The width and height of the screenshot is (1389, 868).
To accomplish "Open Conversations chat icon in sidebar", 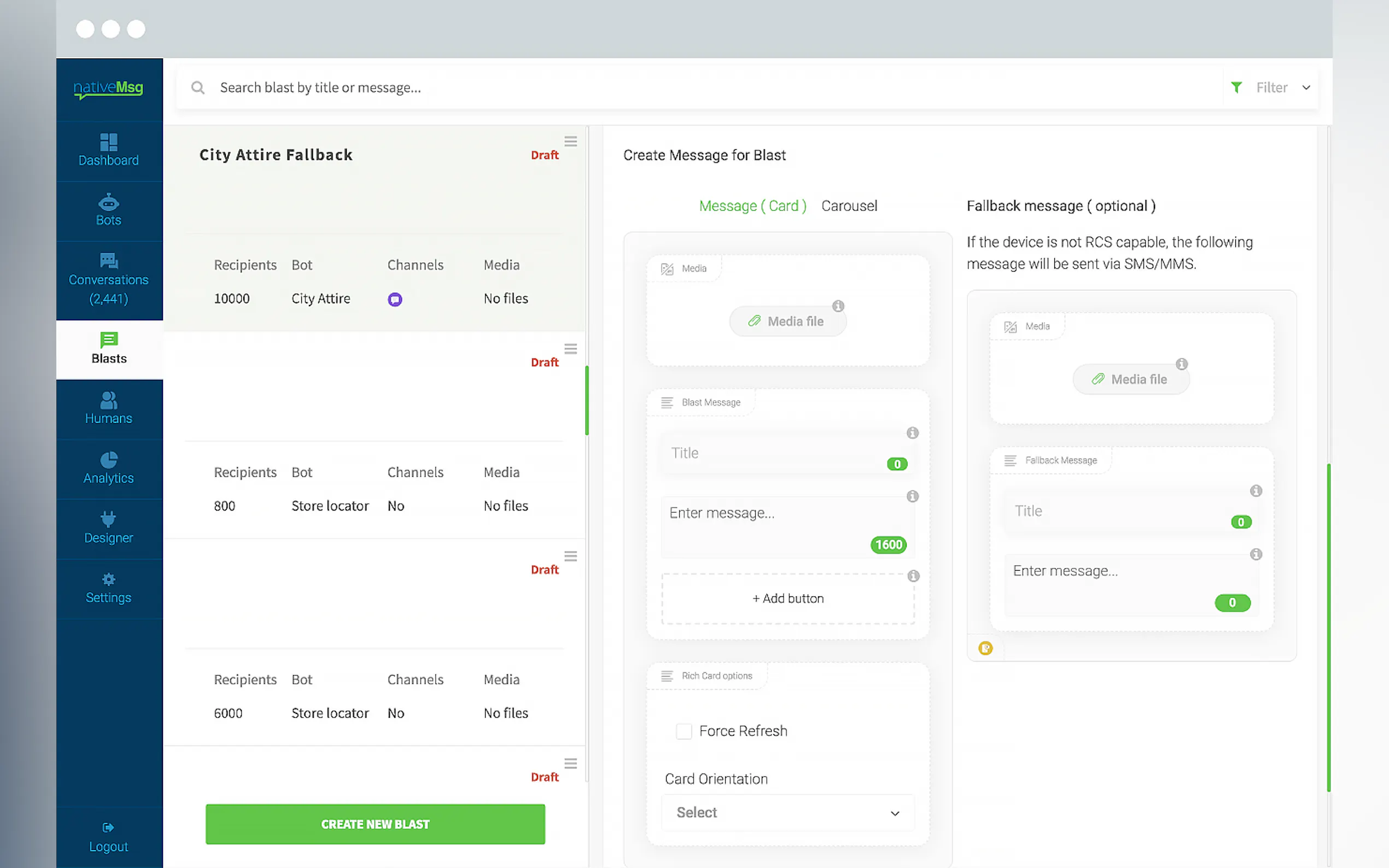I will [x=108, y=261].
